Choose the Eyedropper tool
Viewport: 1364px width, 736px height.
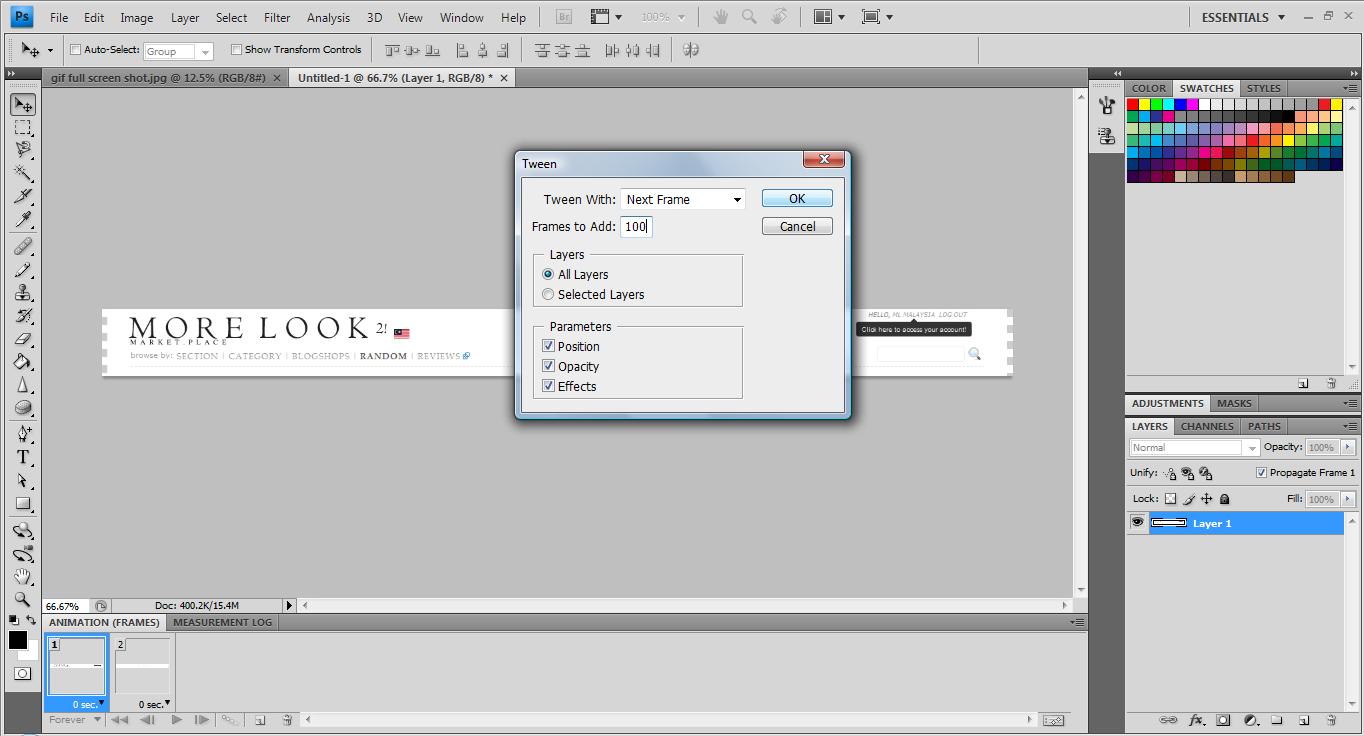pyautogui.click(x=23, y=220)
